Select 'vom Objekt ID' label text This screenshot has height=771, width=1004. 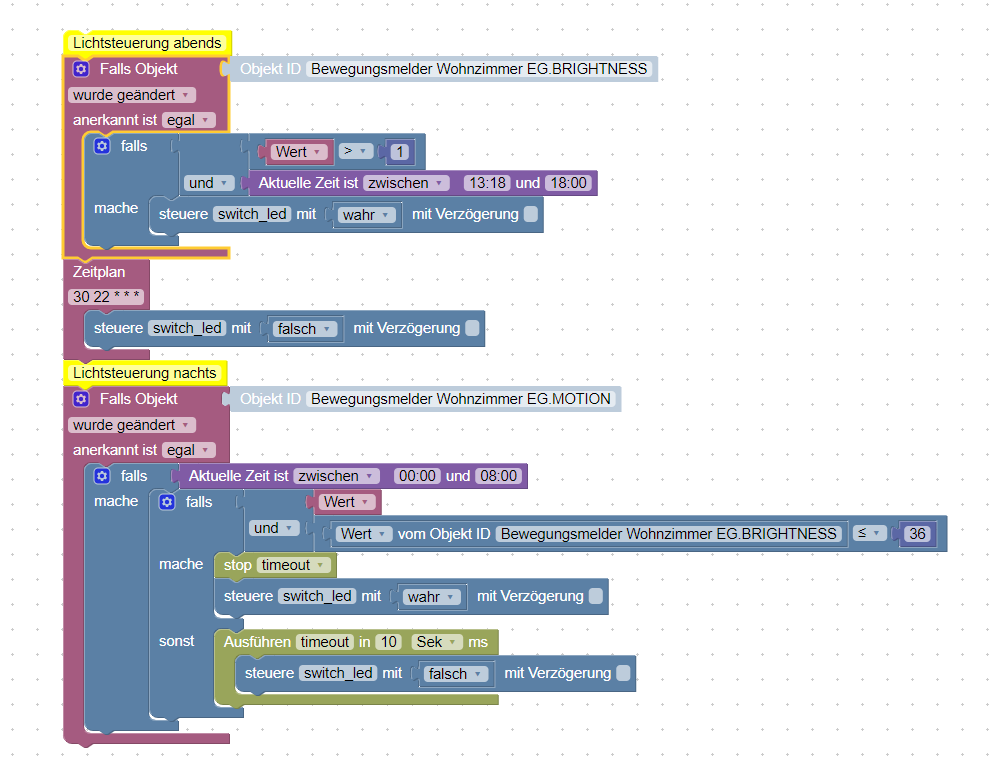[x=444, y=534]
